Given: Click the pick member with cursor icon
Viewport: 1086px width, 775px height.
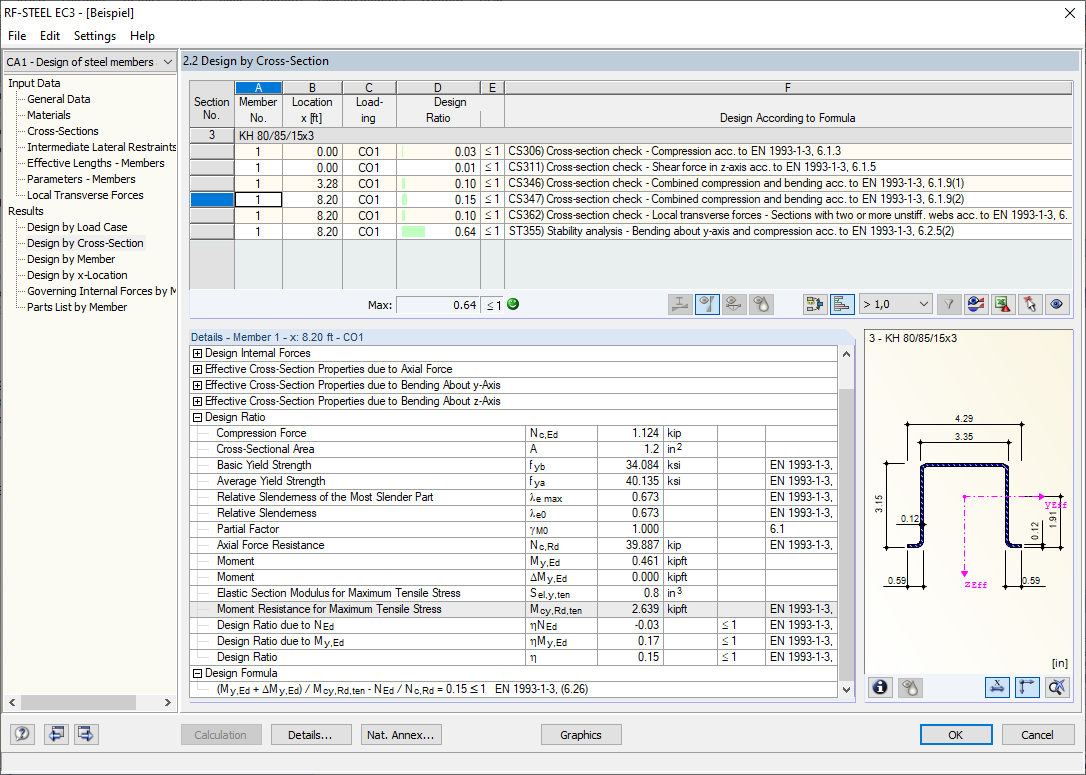Looking at the screenshot, I should tap(1029, 304).
